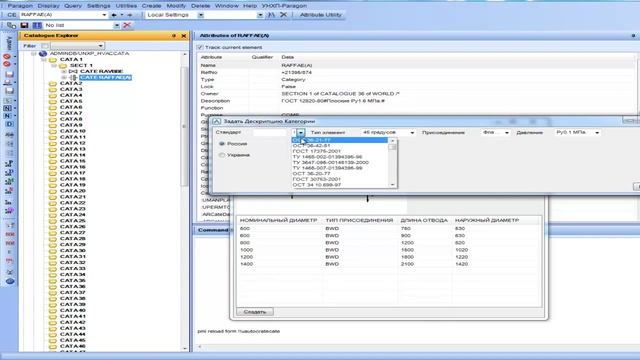Viewport: 640px width, 360px height.
Task: Open the УНХП-Paragon menu
Action: 284,6
